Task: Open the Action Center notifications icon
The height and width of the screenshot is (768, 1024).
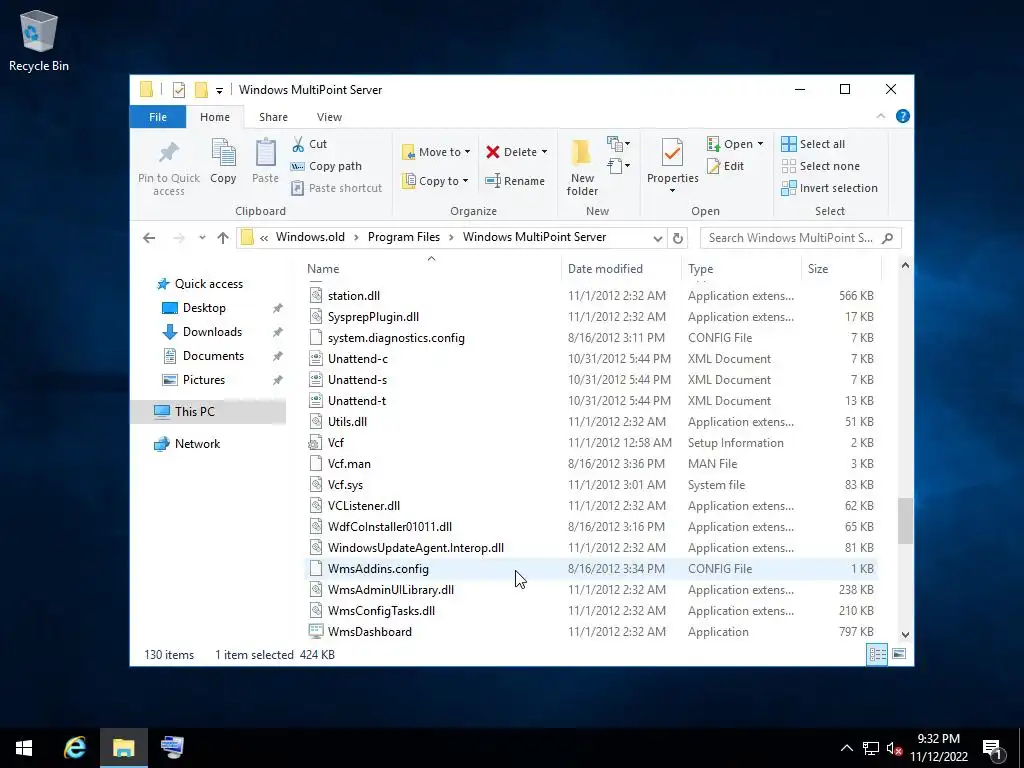Action: [991, 748]
